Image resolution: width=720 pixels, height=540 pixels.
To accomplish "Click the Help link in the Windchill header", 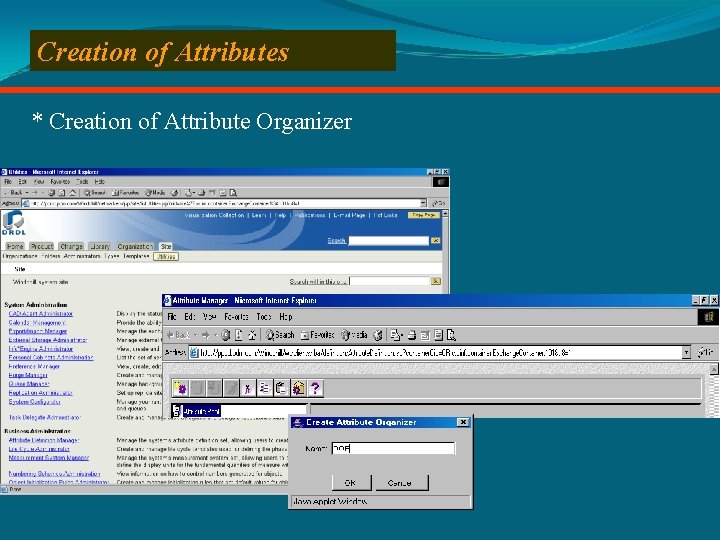I will pos(281,215).
